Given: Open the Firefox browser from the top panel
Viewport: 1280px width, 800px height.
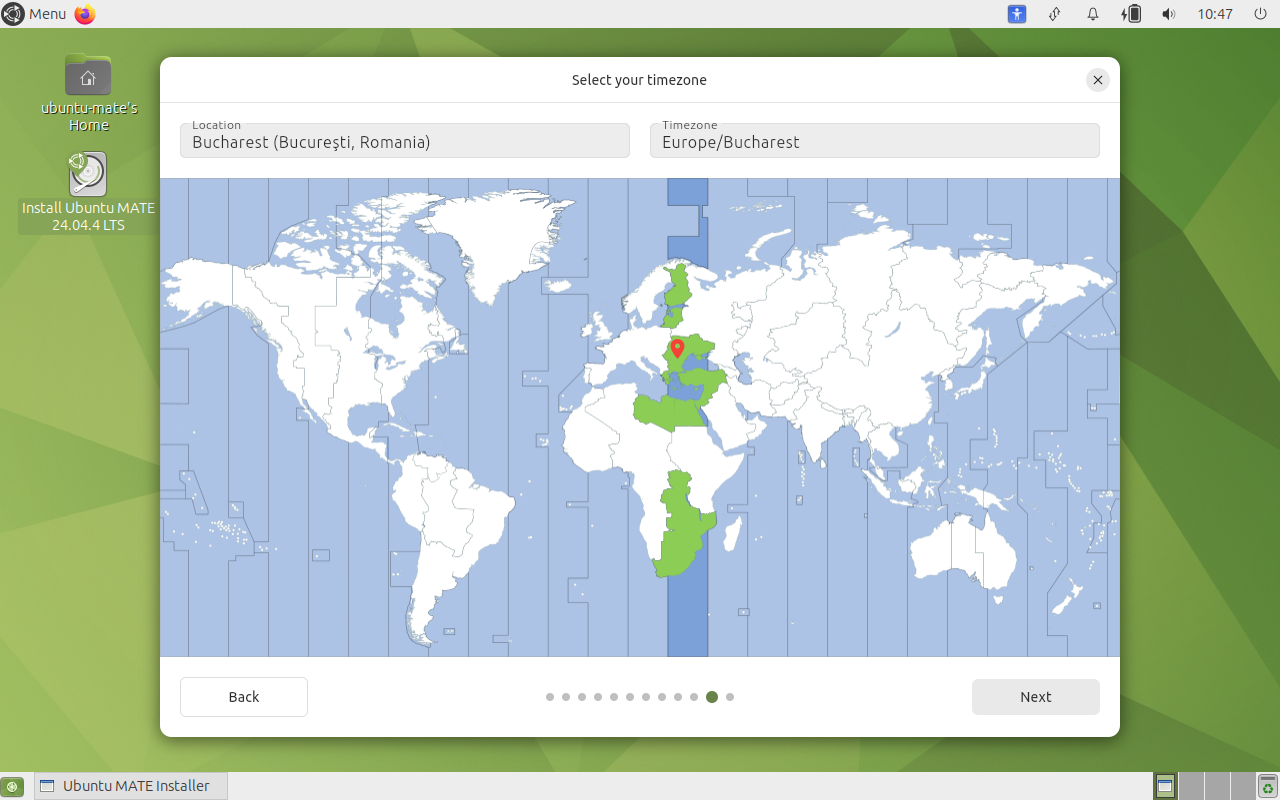Looking at the screenshot, I should [x=85, y=14].
